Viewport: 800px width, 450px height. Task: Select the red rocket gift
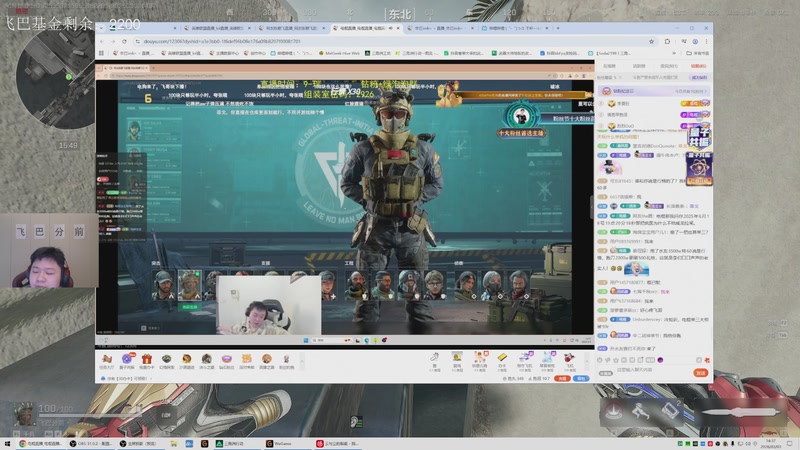point(569,359)
